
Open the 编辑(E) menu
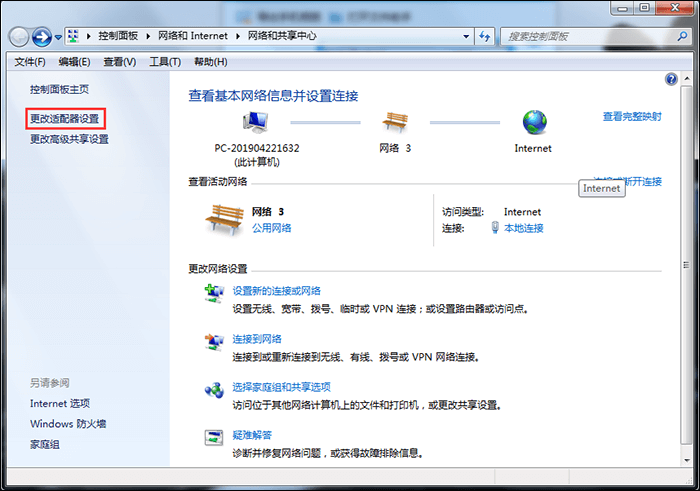tap(74, 62)
